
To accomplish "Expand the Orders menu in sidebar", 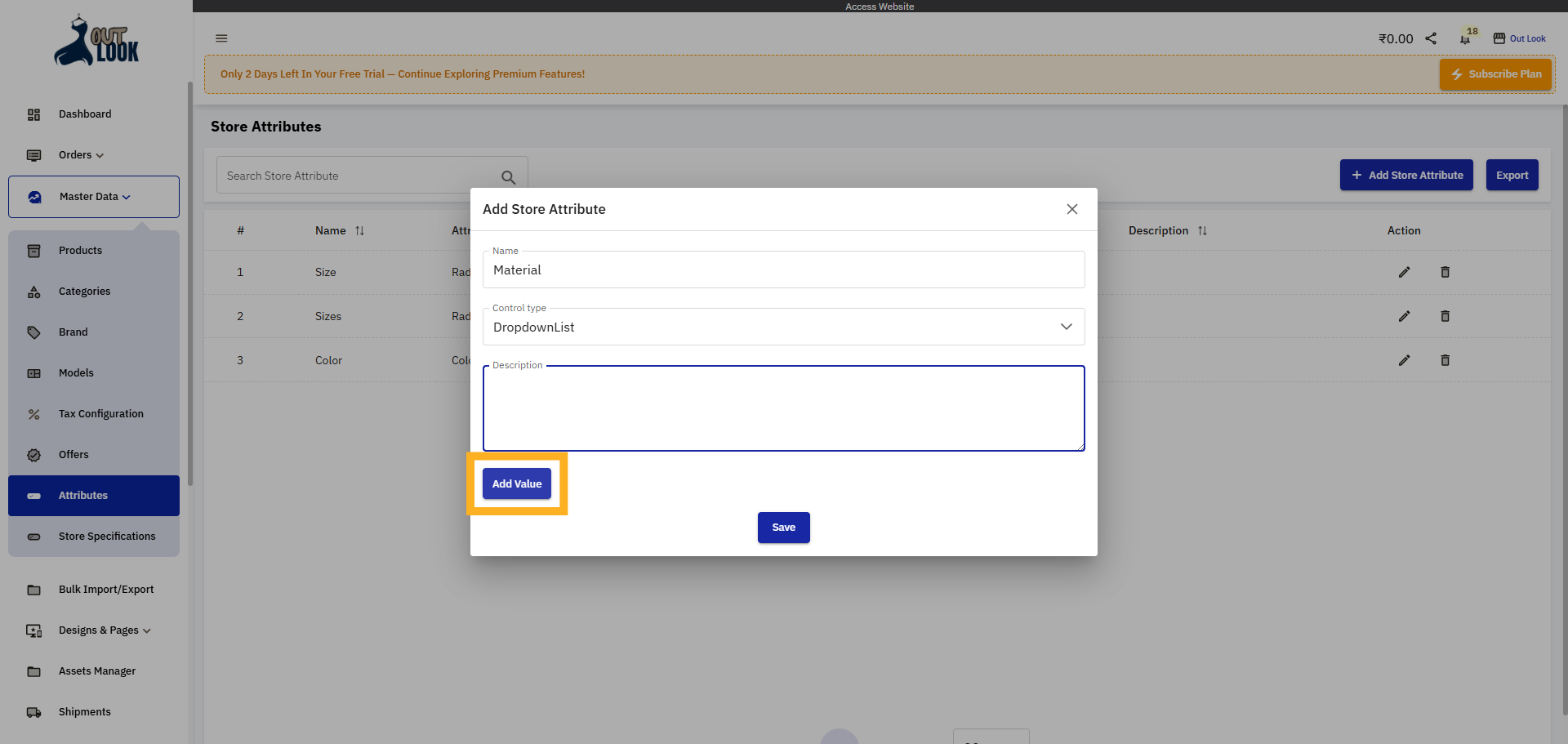I will point(79,154).
